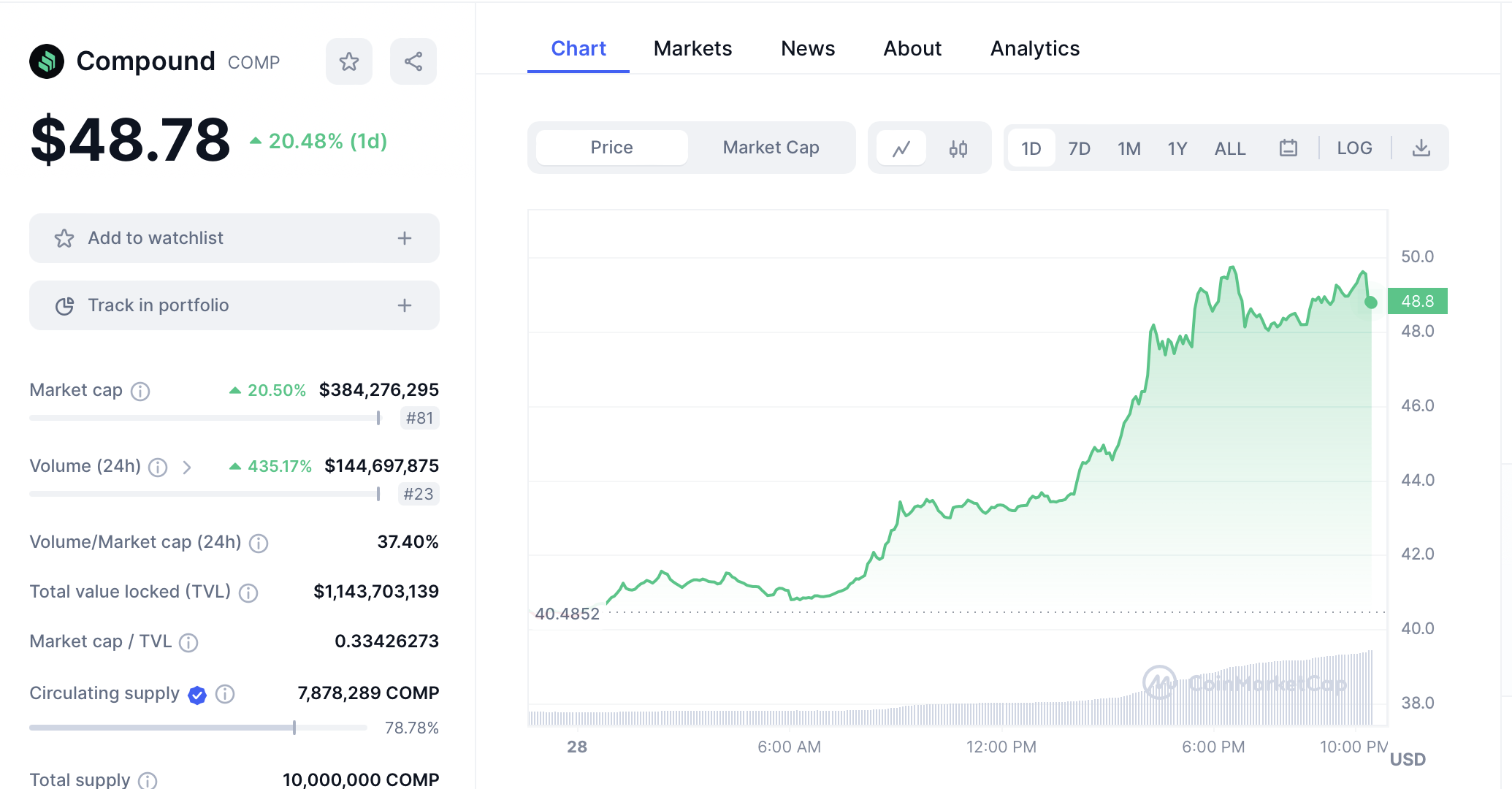Click the Circulating supply progress bar
The height and width of the screenshot is (789, 1512).
pos(197,728)
